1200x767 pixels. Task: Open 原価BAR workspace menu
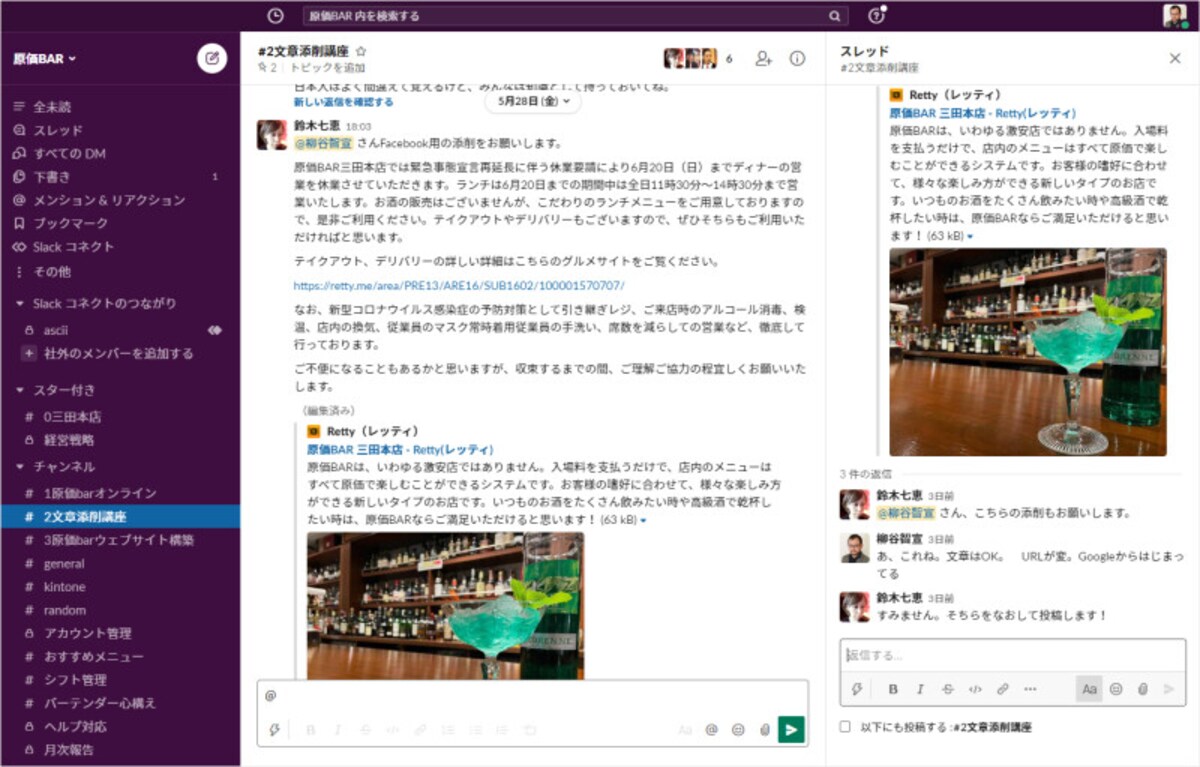[45, 59]
